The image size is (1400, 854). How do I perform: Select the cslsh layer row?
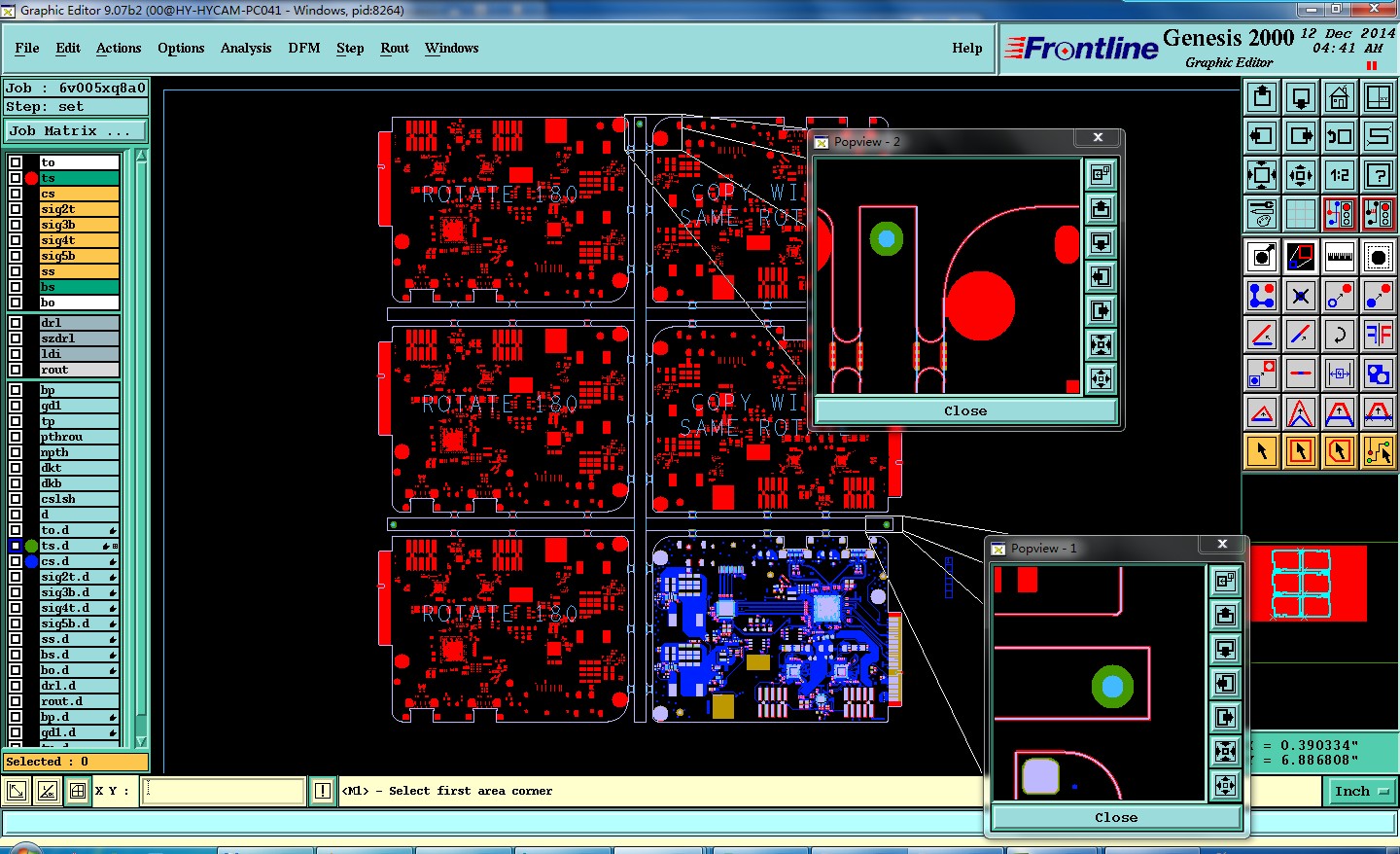(79, 499)
